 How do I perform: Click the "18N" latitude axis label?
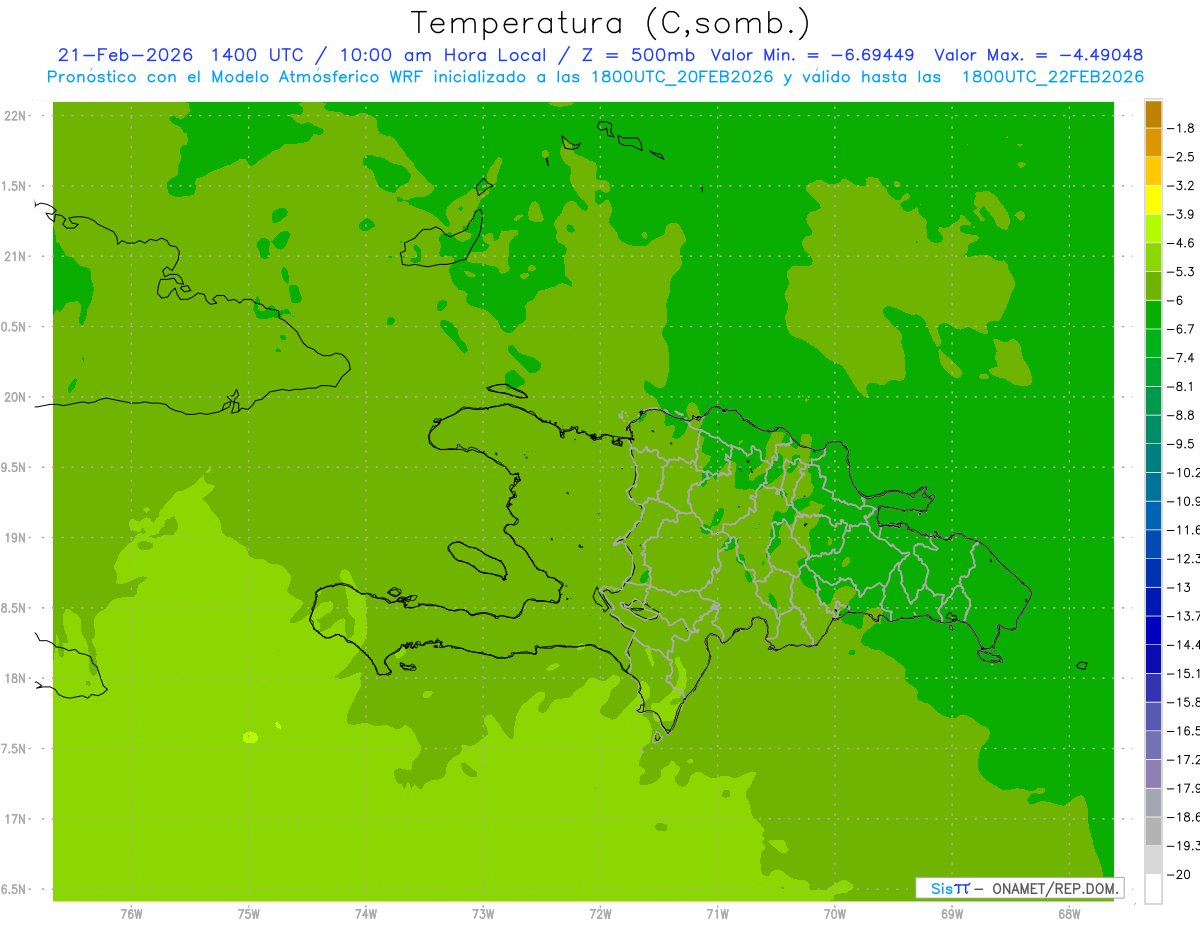[16, 678]
